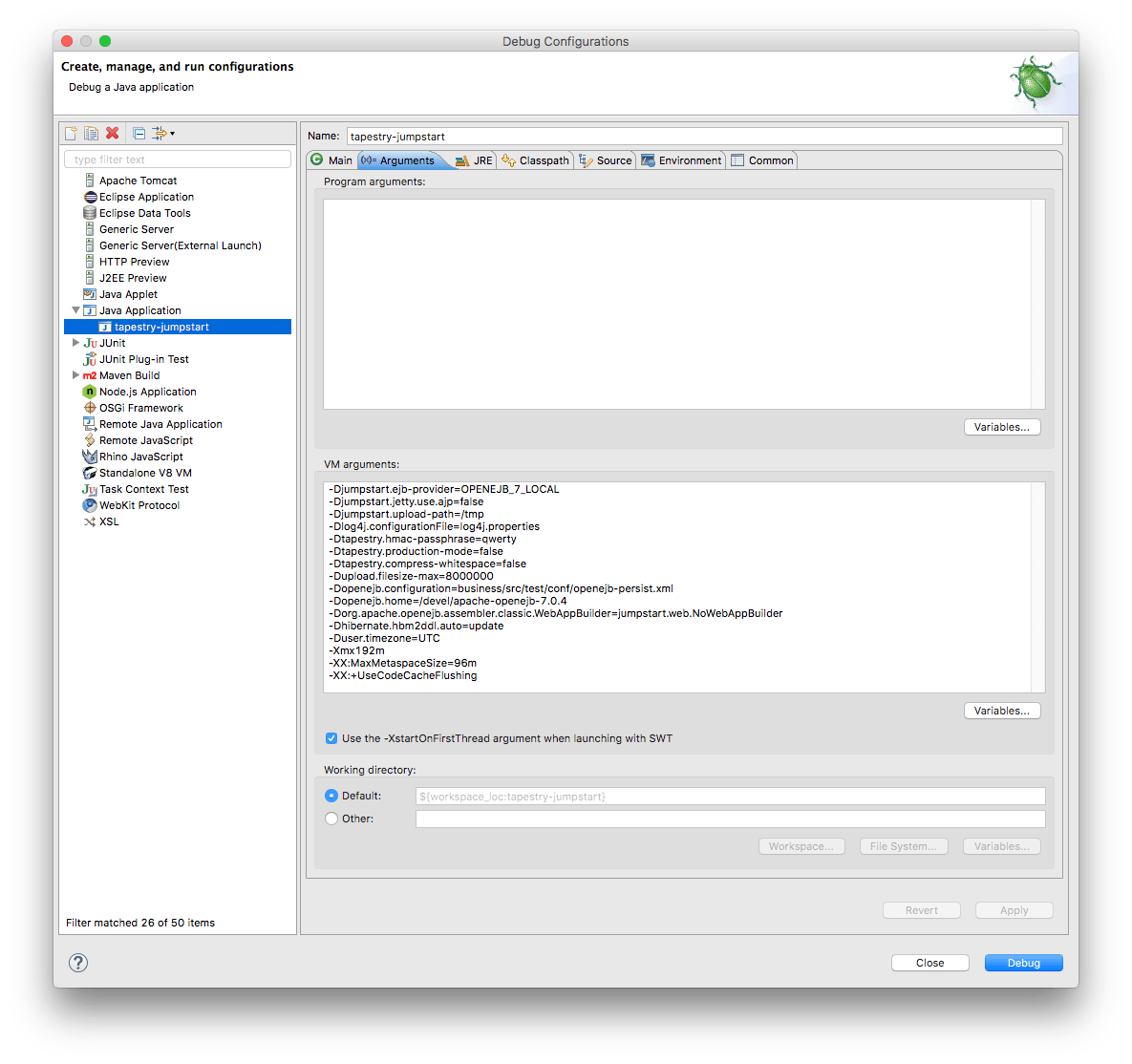Switch to the Classpath tab
Image resolution: width=1132 pixels, height=1064 pixels.
pyautogui.click(x=536, y=160)
